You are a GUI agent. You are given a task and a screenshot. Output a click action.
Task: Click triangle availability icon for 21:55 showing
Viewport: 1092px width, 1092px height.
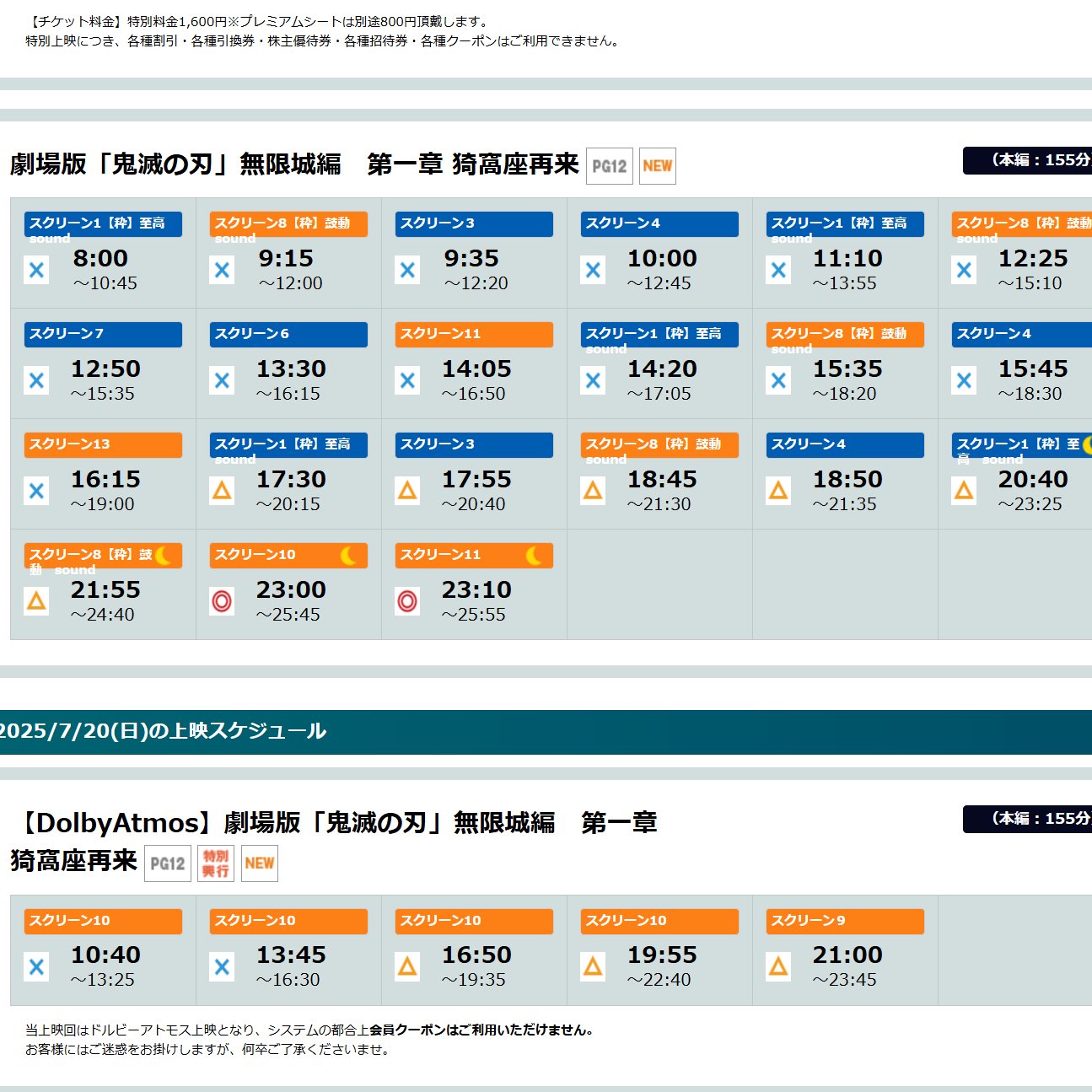pyautogui.click(x=36, y=602)
